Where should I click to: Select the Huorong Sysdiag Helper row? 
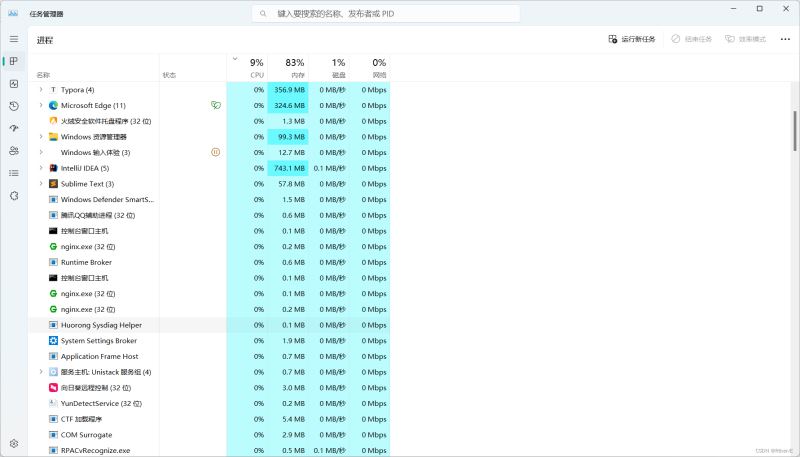tap(209, 325)
